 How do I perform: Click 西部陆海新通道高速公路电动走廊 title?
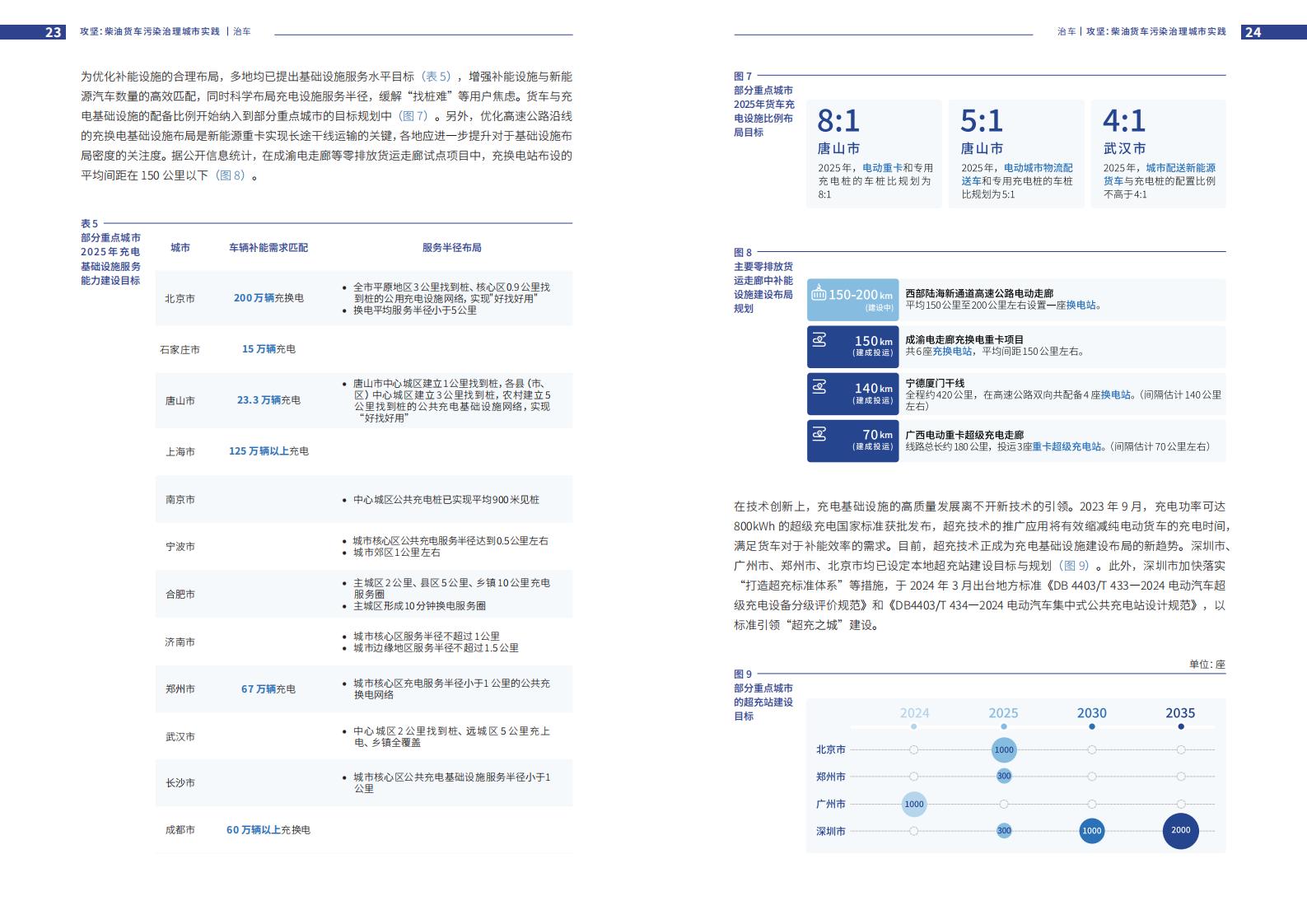[979, 293]
